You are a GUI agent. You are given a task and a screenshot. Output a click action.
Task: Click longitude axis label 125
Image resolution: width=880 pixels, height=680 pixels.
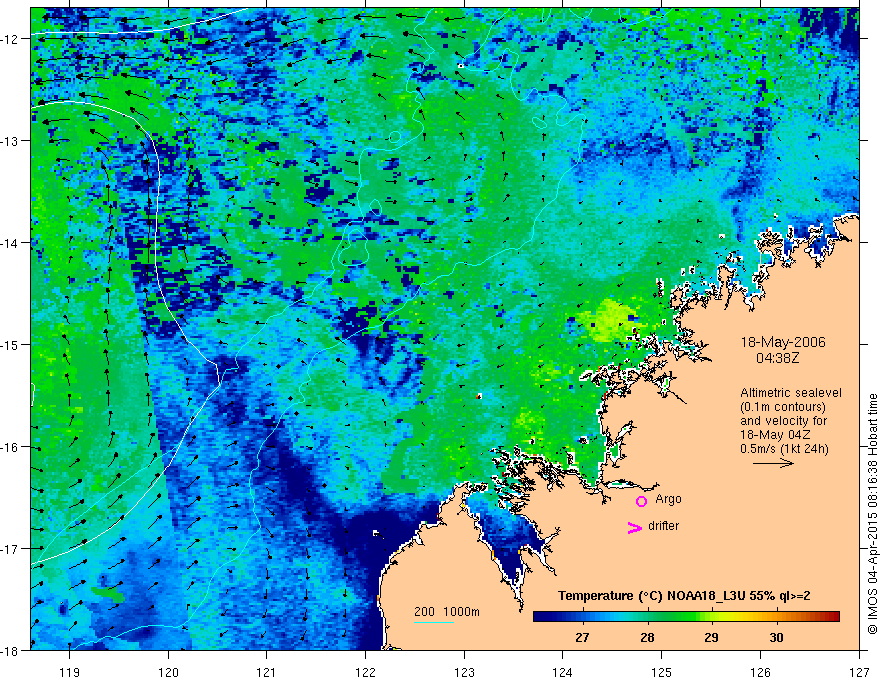[661, 672]
